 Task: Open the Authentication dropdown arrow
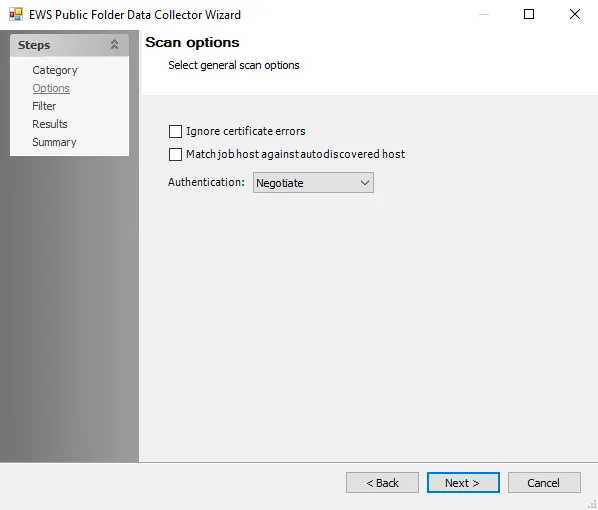[x=365, y=183]
